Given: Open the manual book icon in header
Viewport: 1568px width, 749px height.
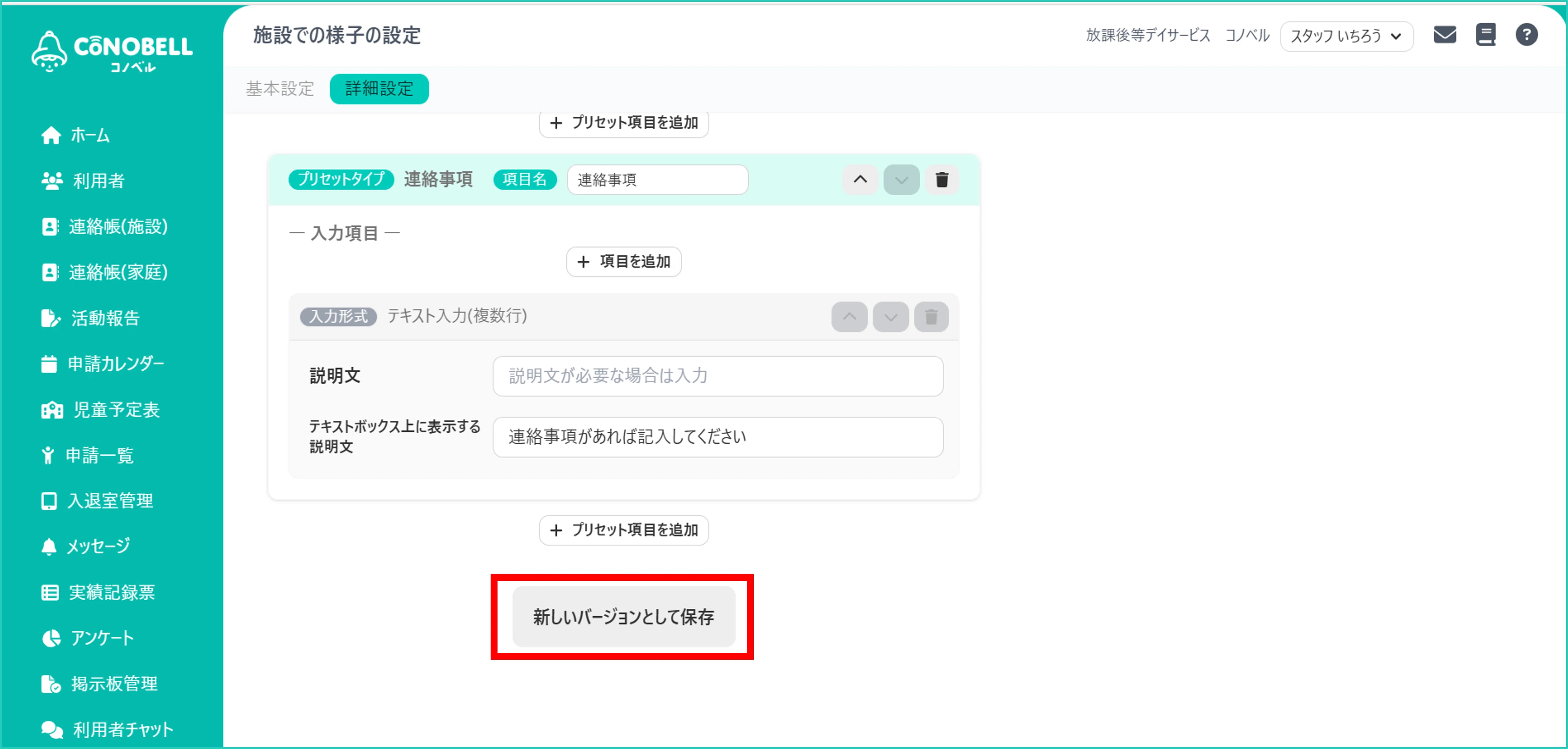Looking at the screenshot, I should (1486, 35).
